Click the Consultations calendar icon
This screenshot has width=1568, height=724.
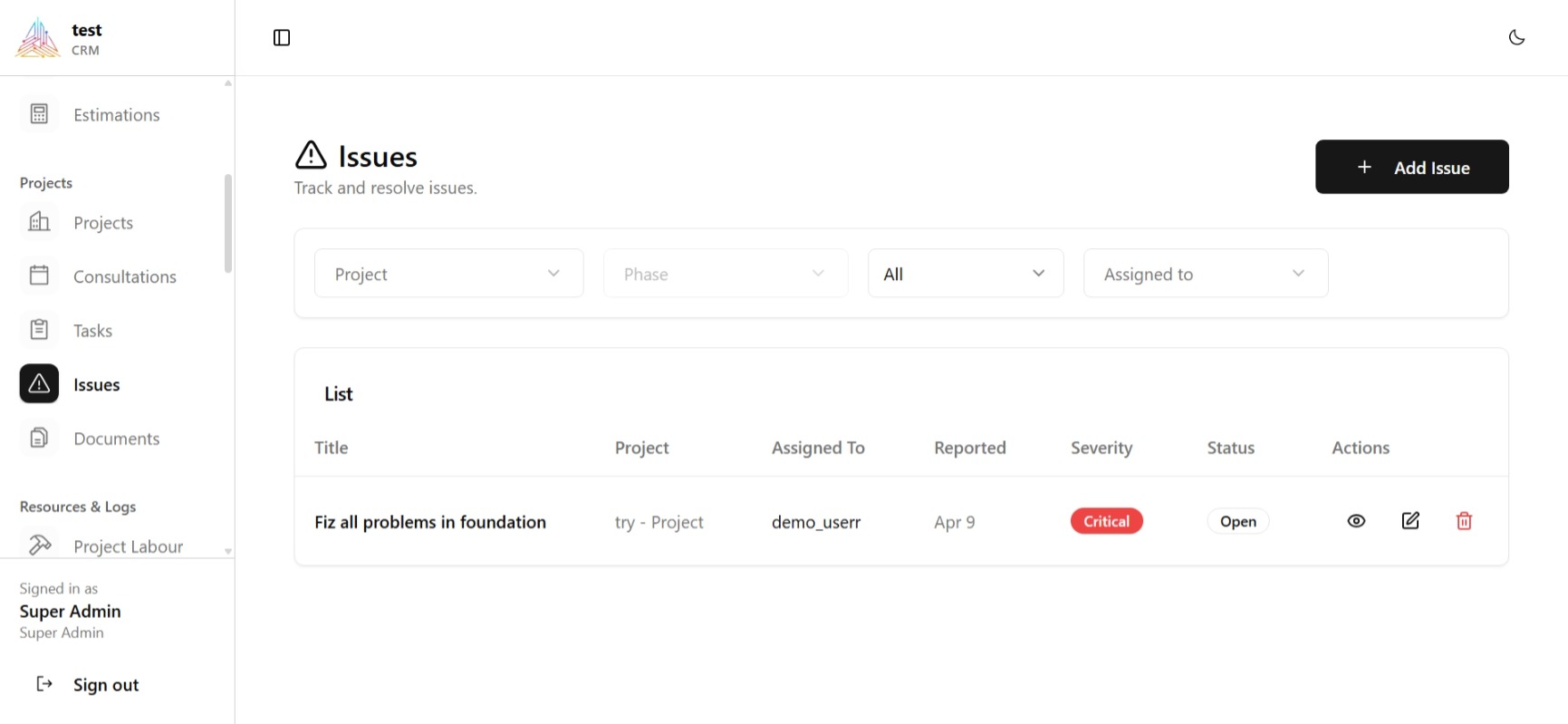pyautogui.click(x=39, y=275)
